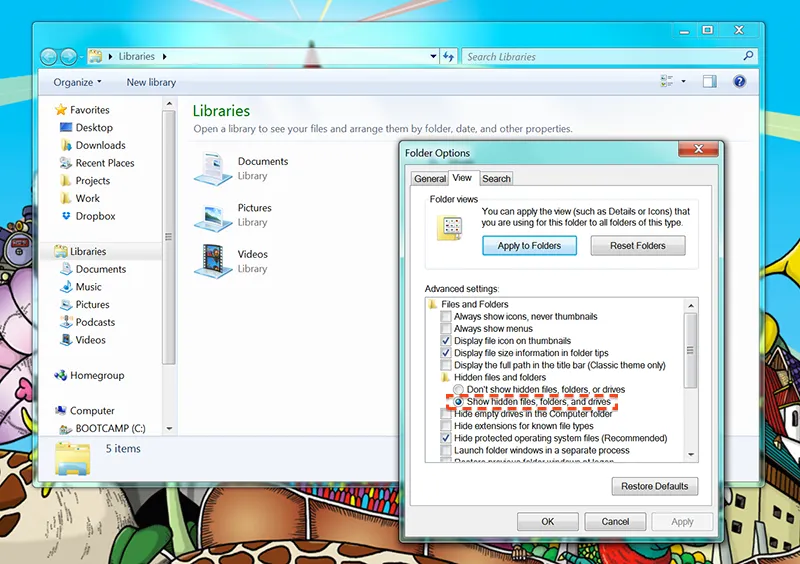Uncheck Hide protected operating system files
This screenshot has height=564, width=800.
click(x=446, y=438)
